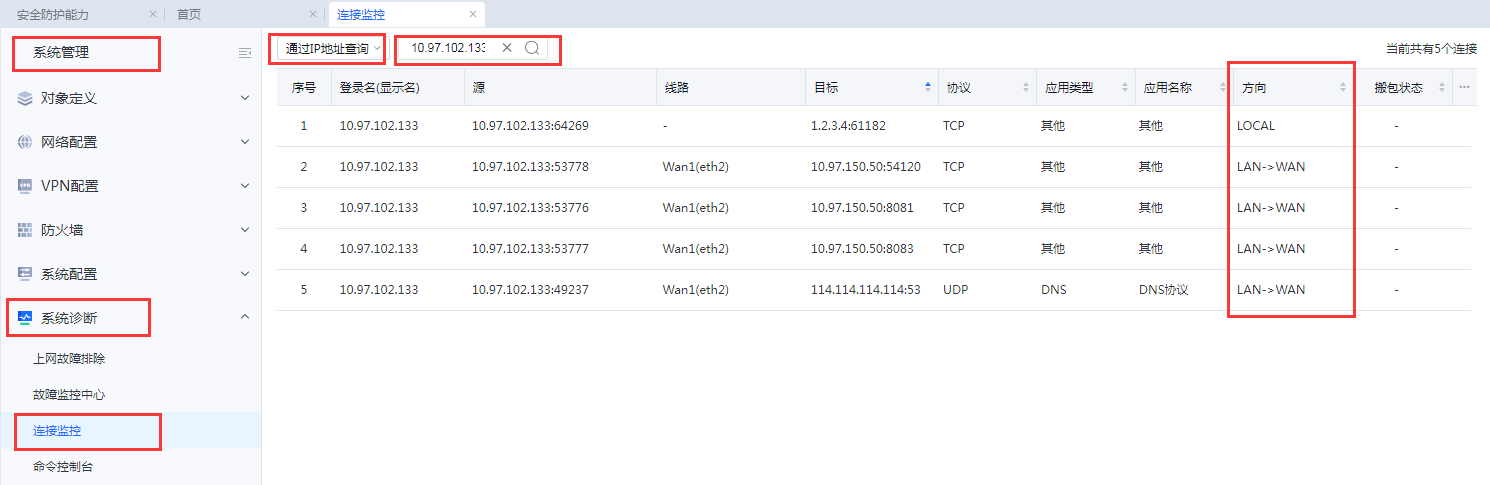This screenshot has height=485, width=1490.
Task: Click target 10.97.150.50:8083
Action: [x=862, y=249]
